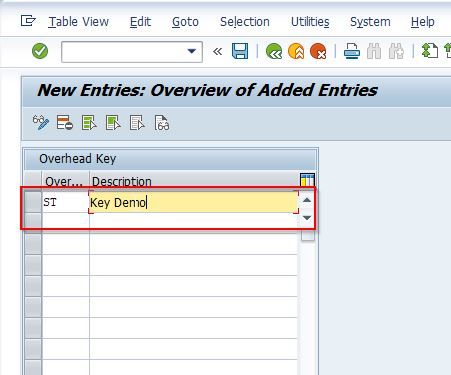
Task: Select the second table row selector
Action: (x=33, y=223)
